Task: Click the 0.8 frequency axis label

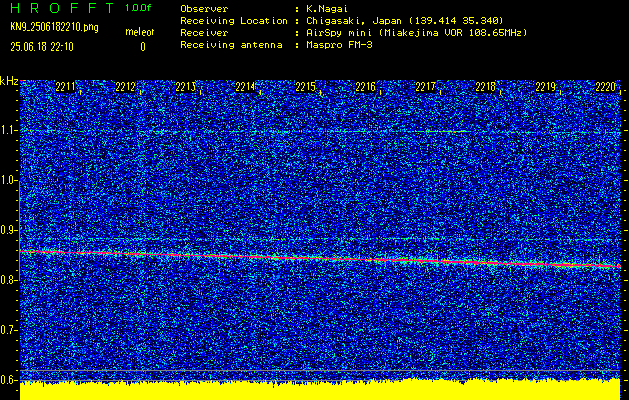Action: coord(8,280)
